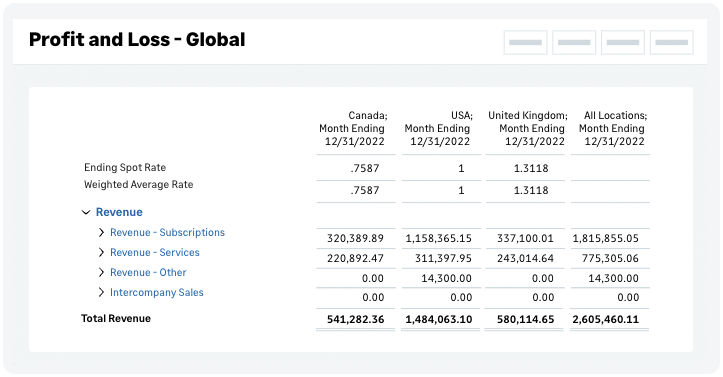Open the Revenue - Other link
Image resolution: width=723 pixels, height=377 pixels.
click(148, 272)
